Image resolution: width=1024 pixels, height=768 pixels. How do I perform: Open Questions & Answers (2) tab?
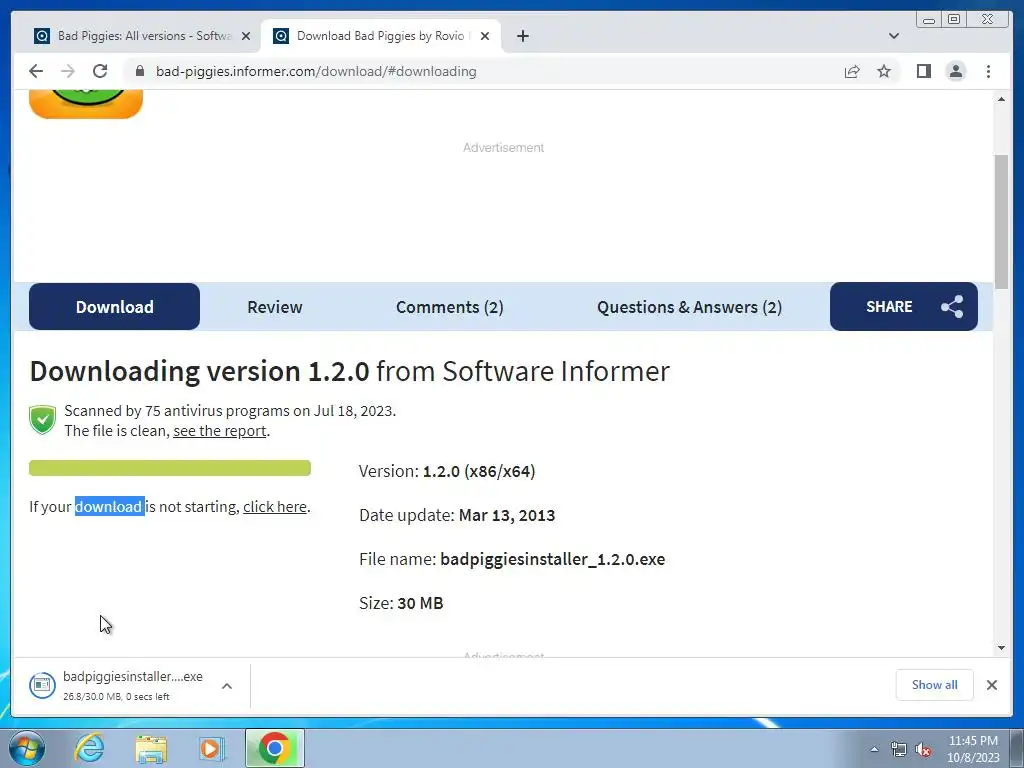(x=689, y=307)
